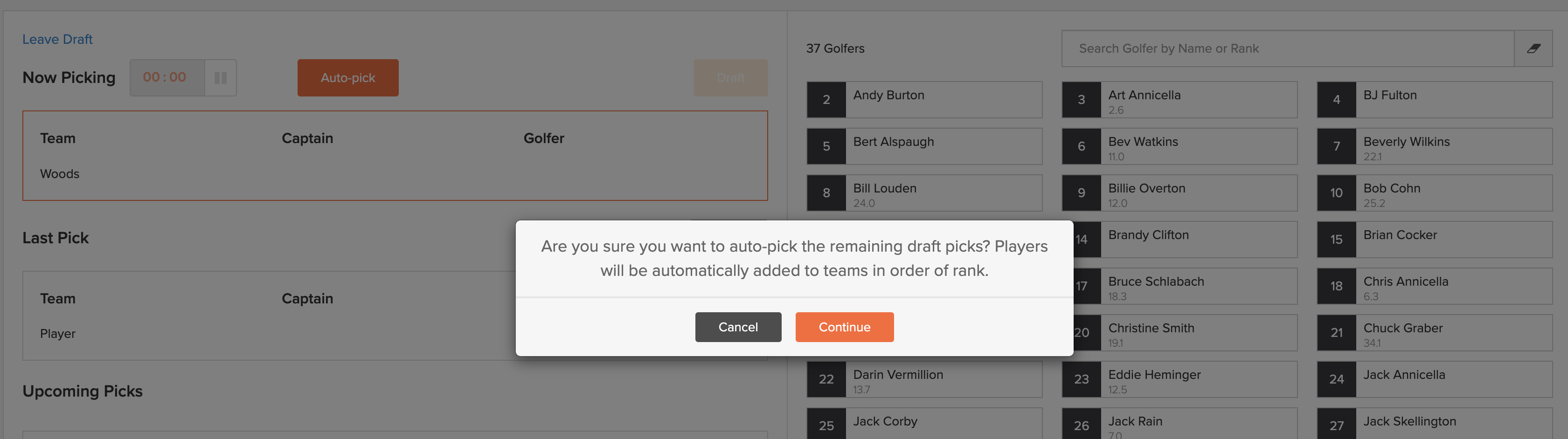Pick Darin Vermillion golfer card

[924, 379]
